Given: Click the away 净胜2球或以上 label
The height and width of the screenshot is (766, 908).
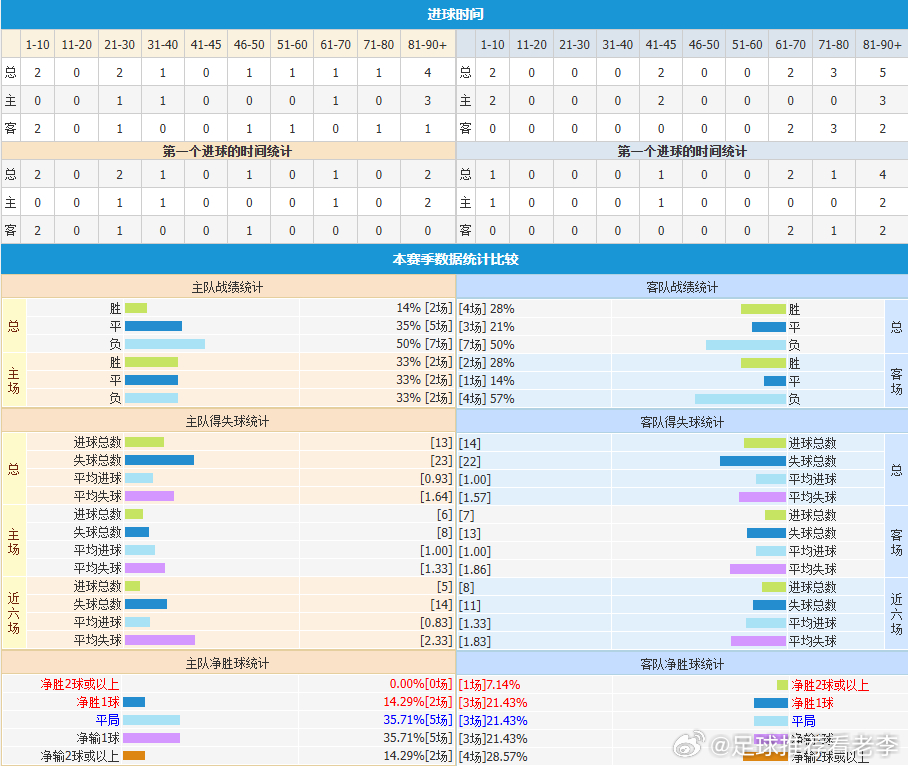Looking at the screenshot, I should (830, 686).
